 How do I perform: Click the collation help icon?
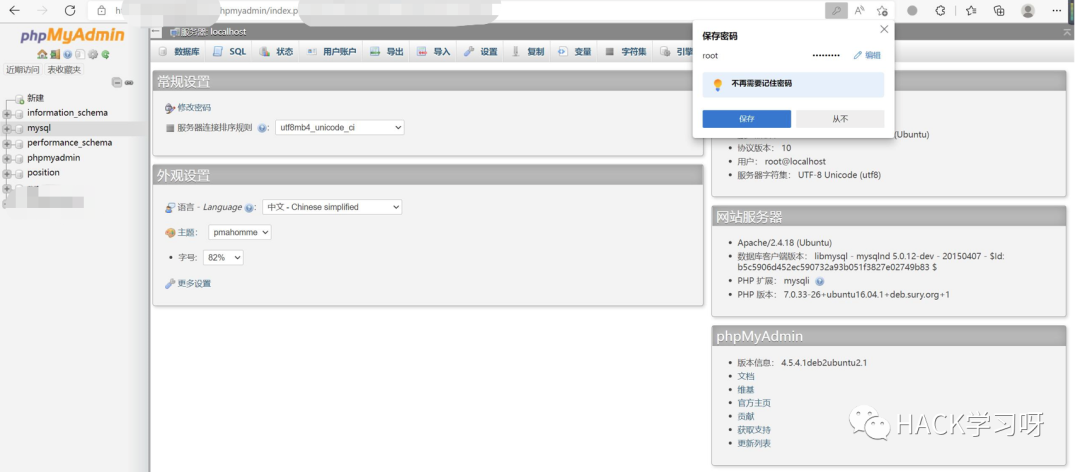262,128
